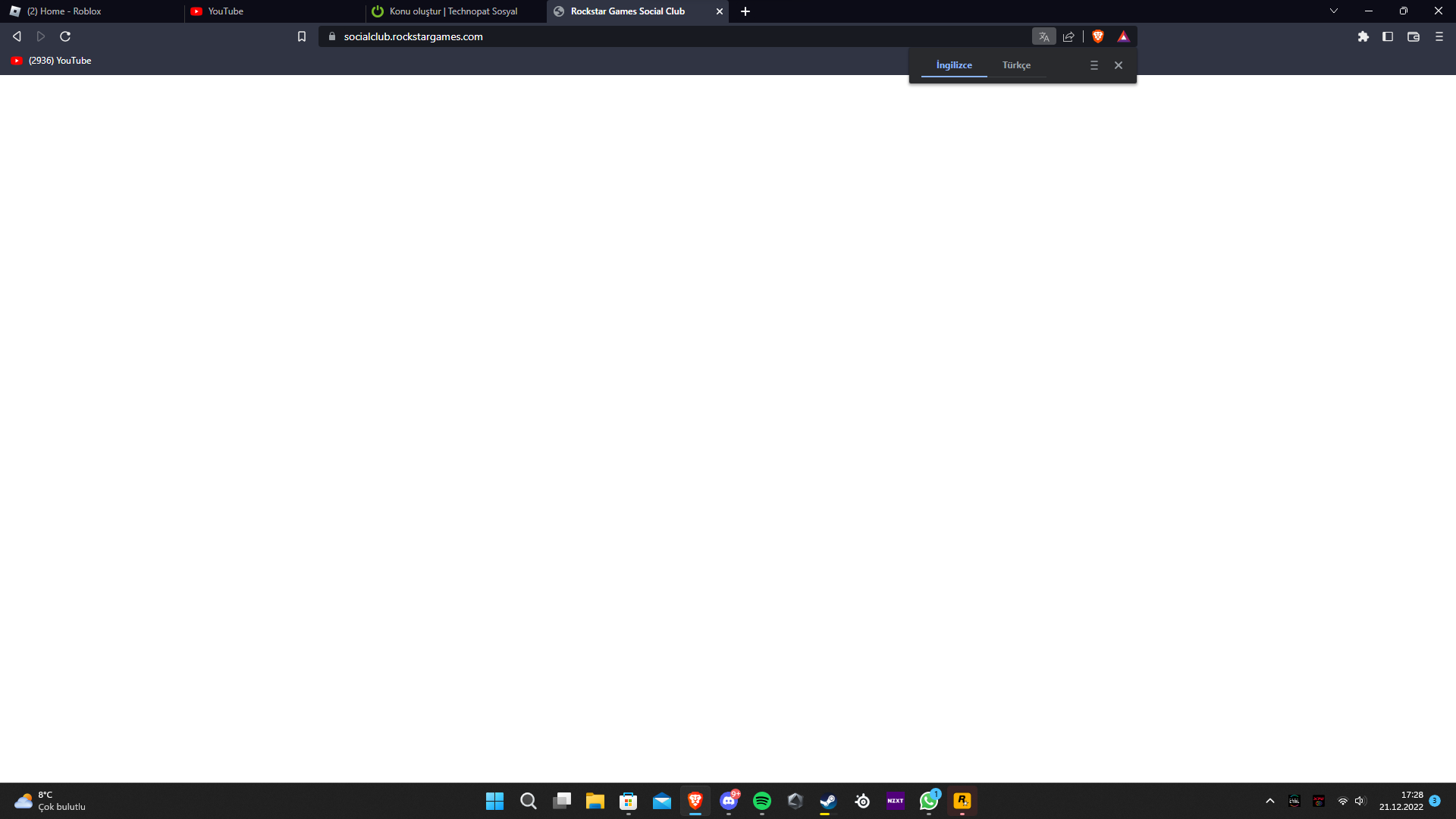Screen dimensions: 1456x819
Task: Open Spotify from the taskbar
Action: (x=761, y=801)
